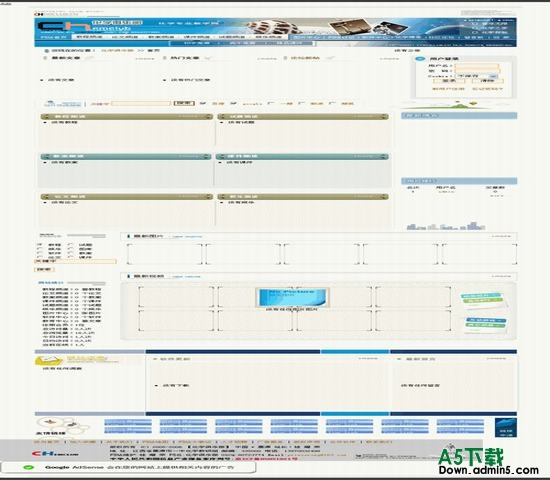The height and width of the screenshot is (480, 550).
Task: Open the 忘记密码? link
Action: click(x=487, y=89)
